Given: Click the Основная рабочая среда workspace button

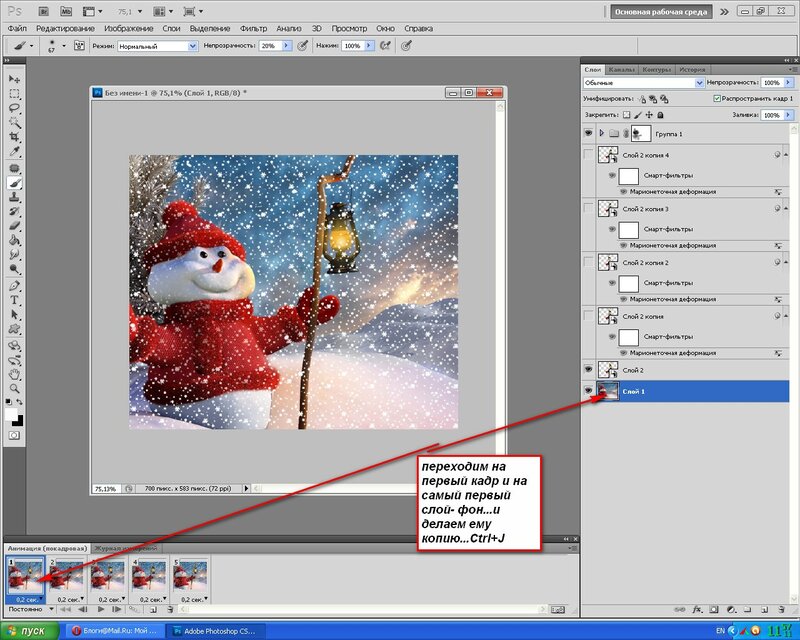Looking at the screenshot, I should [661, 12].
